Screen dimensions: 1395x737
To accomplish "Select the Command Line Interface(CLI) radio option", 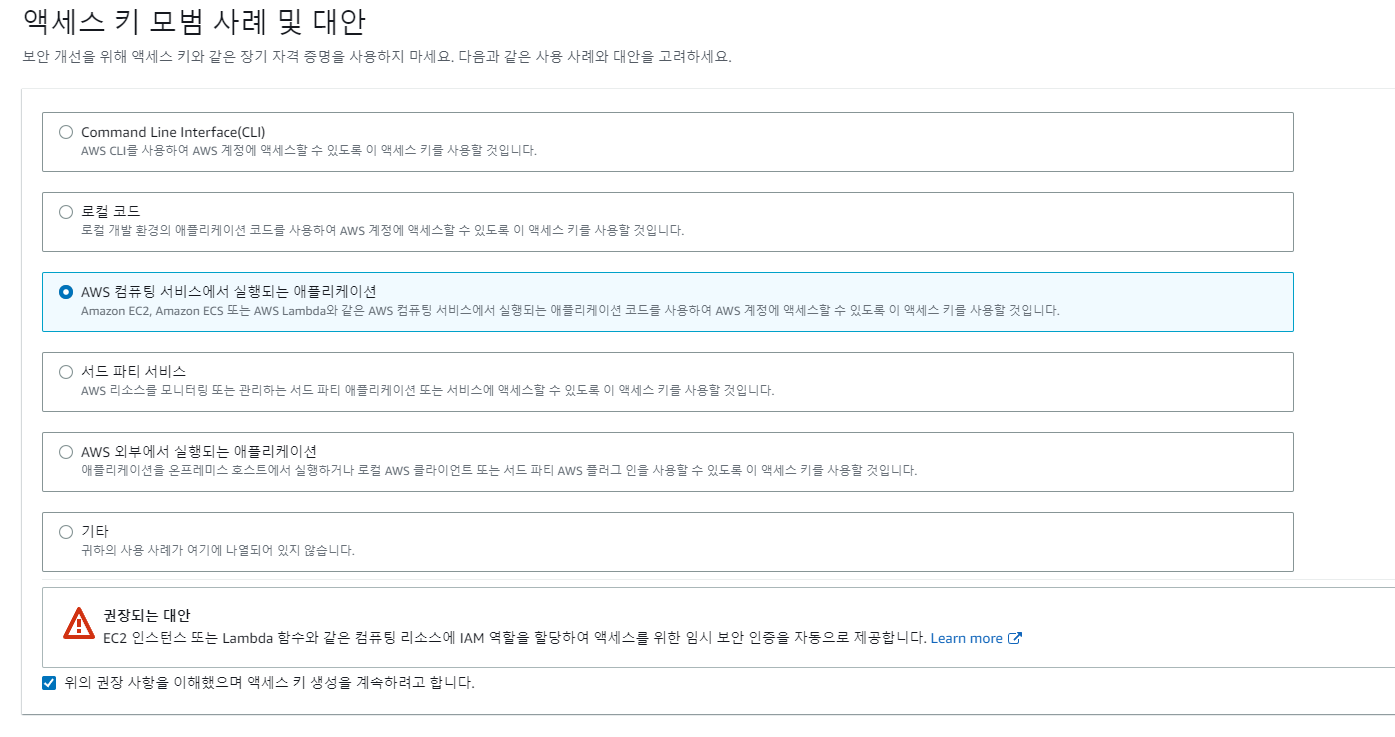I will pos(66,132).
